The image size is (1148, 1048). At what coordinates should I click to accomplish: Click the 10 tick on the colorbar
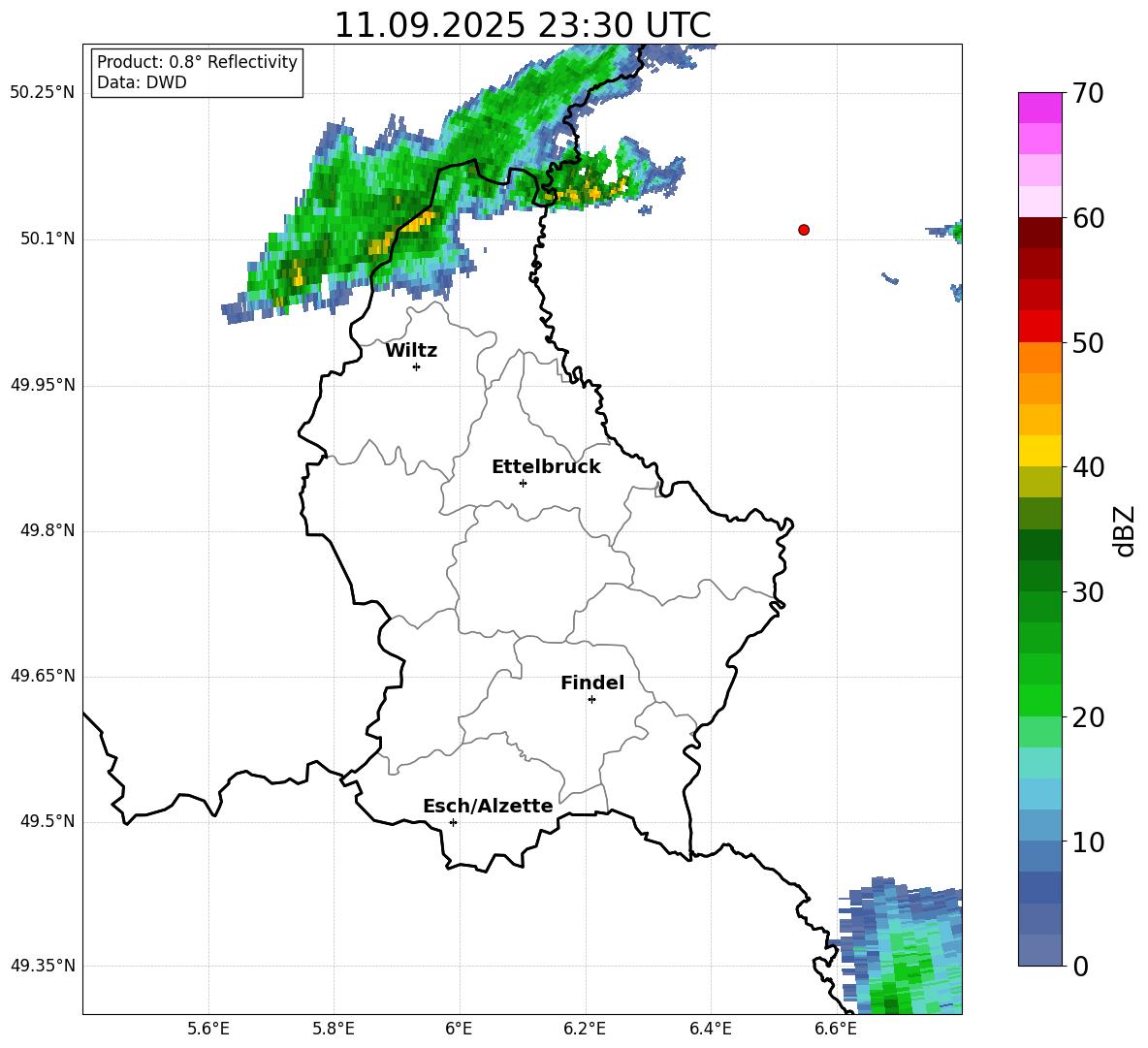pyautogui.click(x=1087, y=842)
